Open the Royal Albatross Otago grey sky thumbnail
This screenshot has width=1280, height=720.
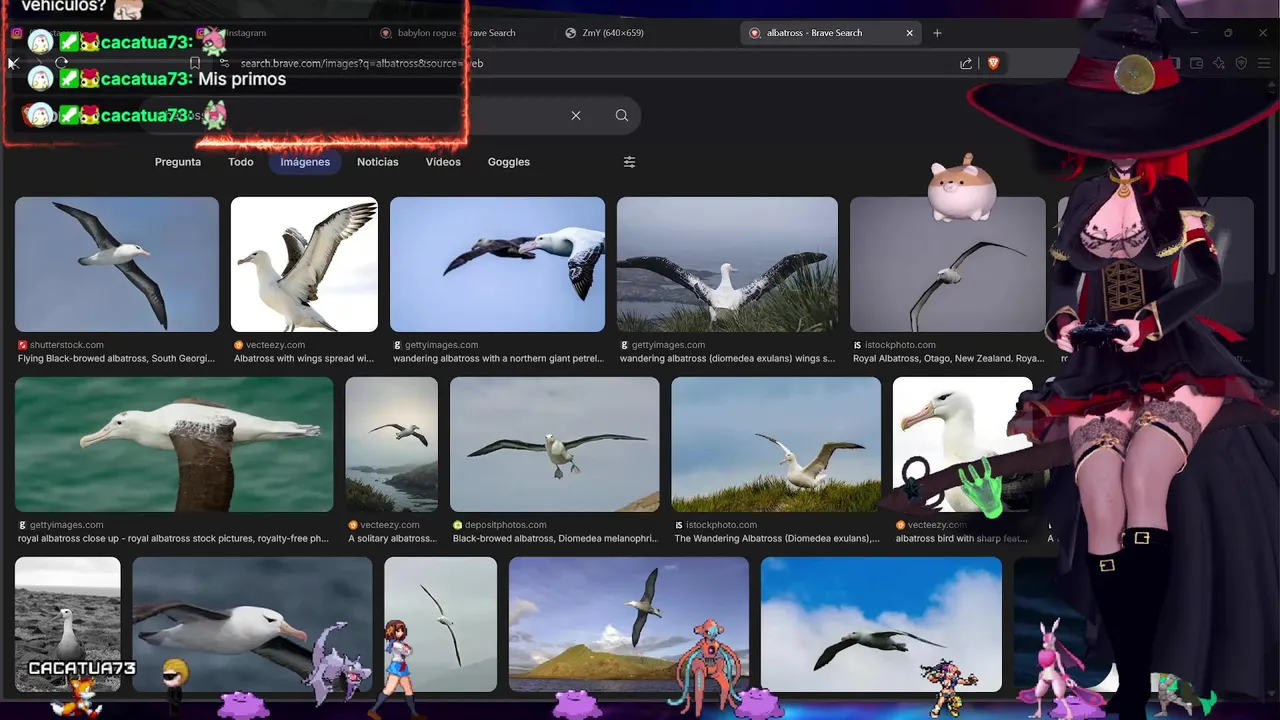pos(948,264)
